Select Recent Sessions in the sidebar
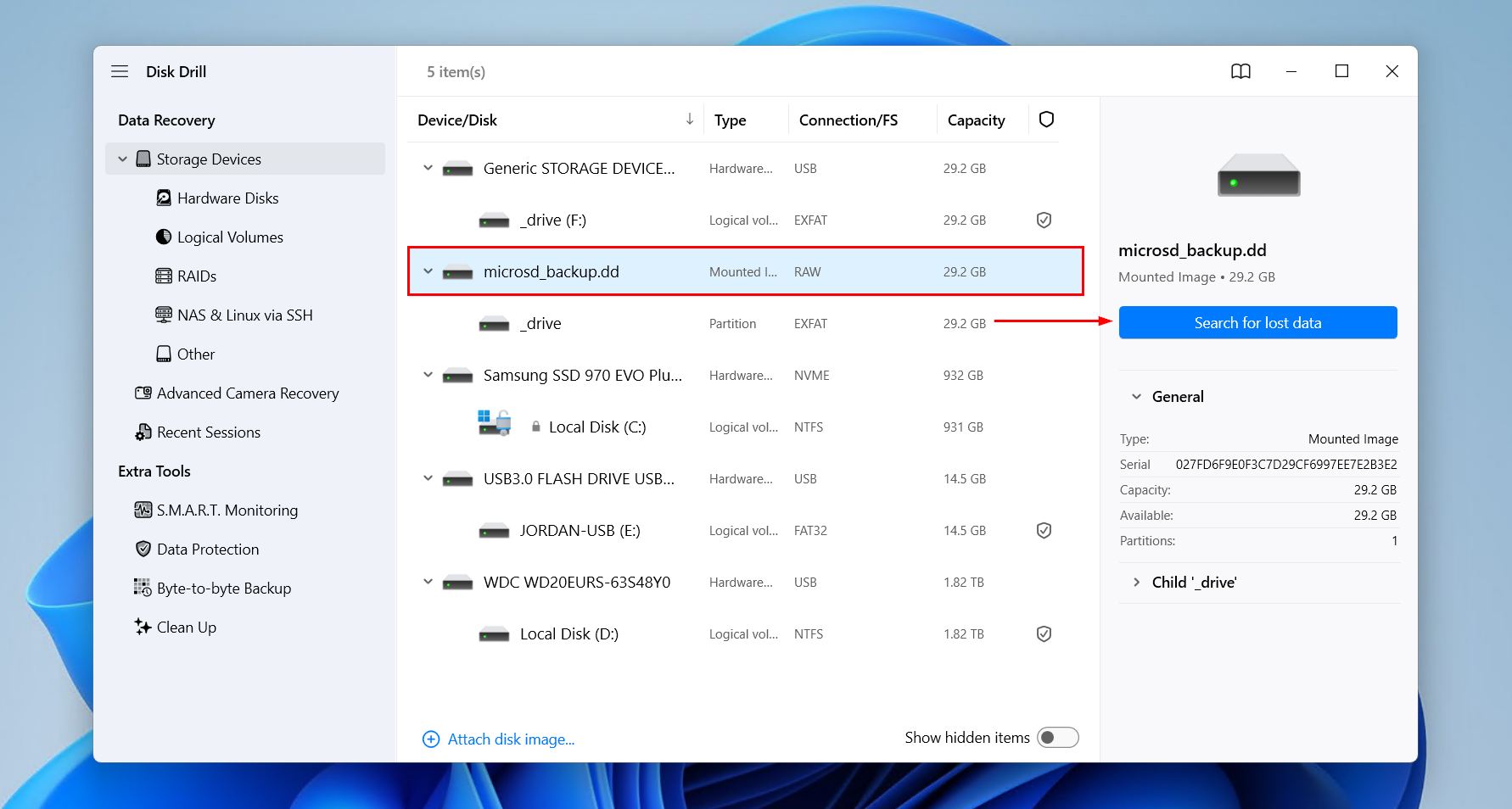Image resolution: width=1512 pixels, height=809 pixels. point(208,432)
